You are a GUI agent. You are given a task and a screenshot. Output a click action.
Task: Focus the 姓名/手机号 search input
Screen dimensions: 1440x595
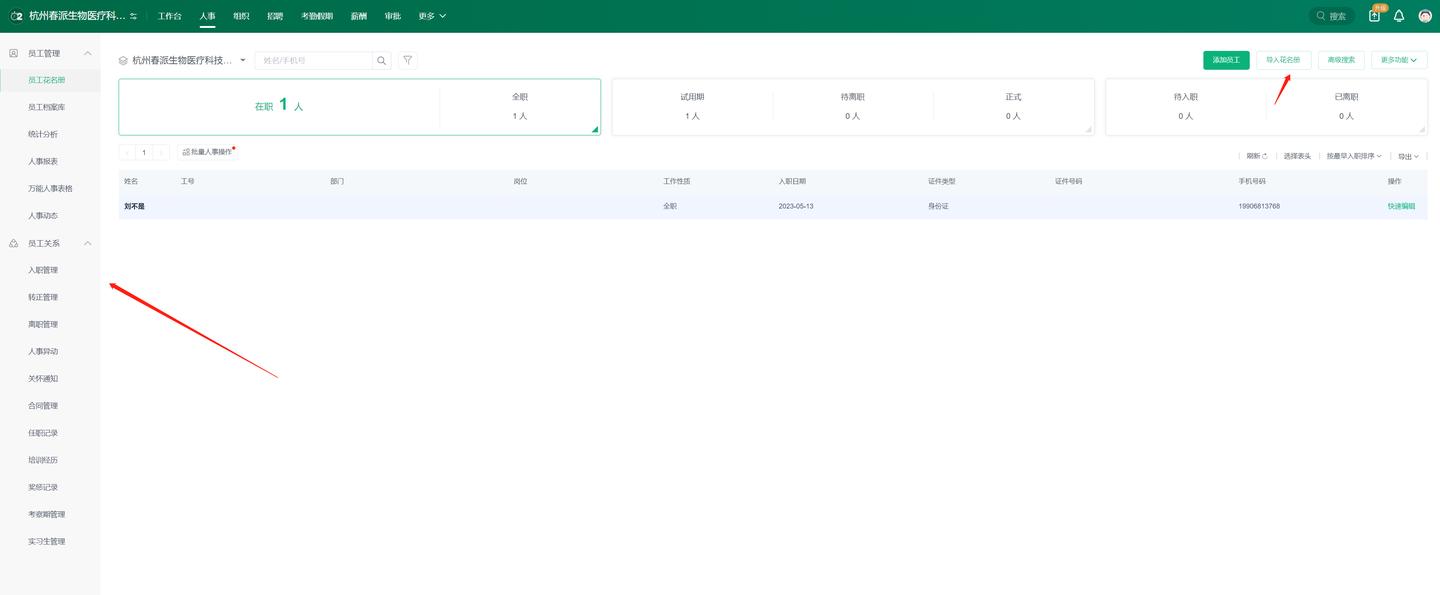coord(314,61)
